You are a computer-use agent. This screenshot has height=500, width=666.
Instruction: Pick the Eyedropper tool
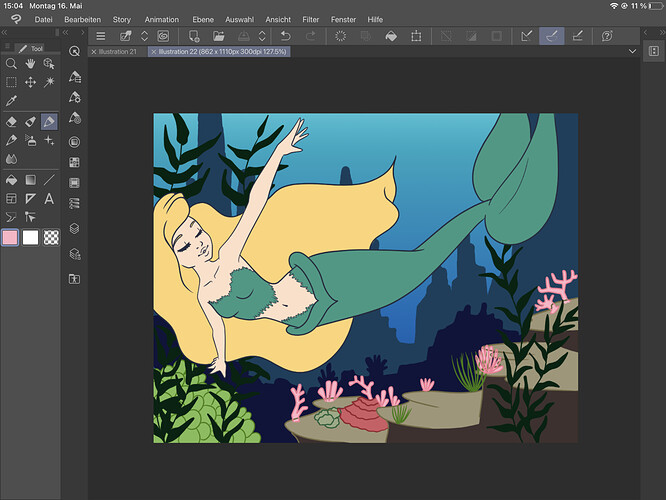pyautogui.click(x=11, y=101)
